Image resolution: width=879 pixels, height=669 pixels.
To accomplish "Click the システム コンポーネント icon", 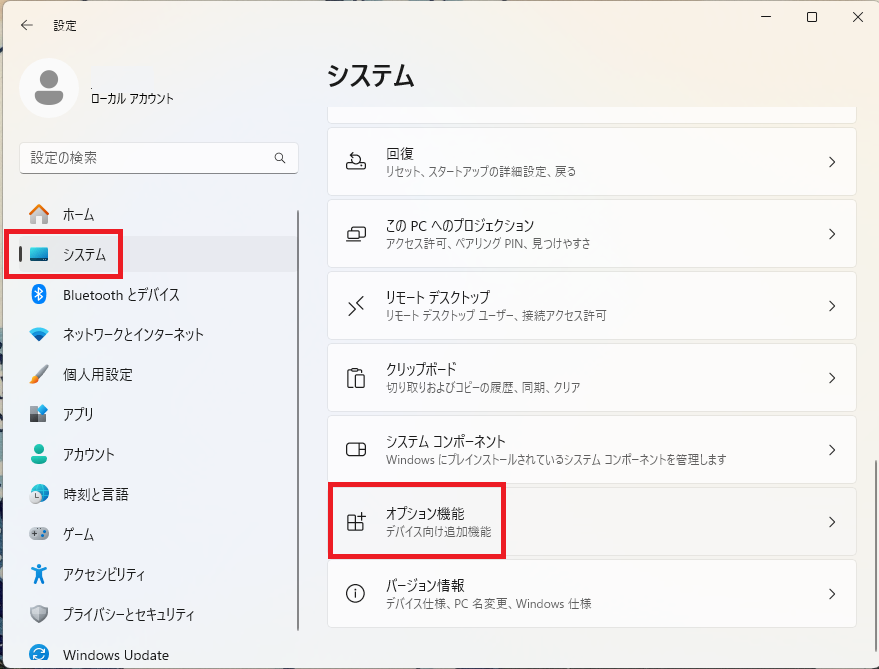I will click(x=355, y=450).
